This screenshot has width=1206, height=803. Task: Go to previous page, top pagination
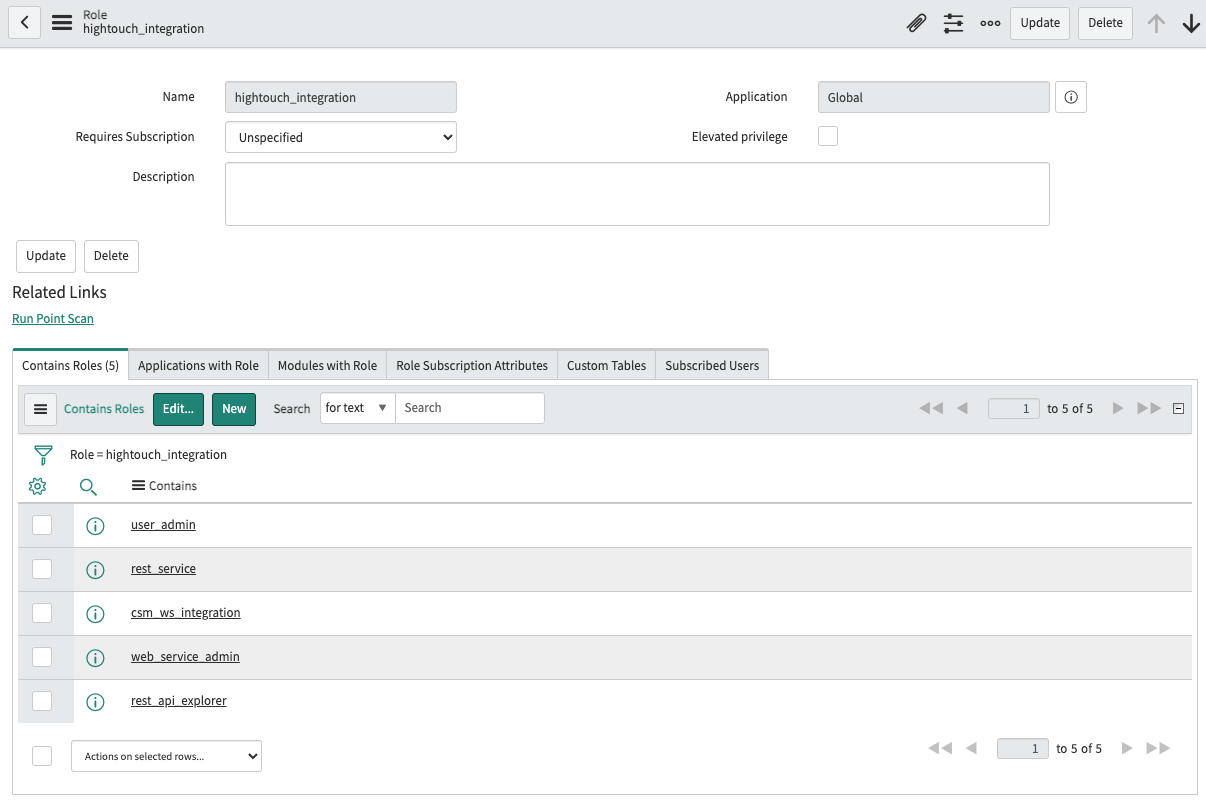coord(962,408)
